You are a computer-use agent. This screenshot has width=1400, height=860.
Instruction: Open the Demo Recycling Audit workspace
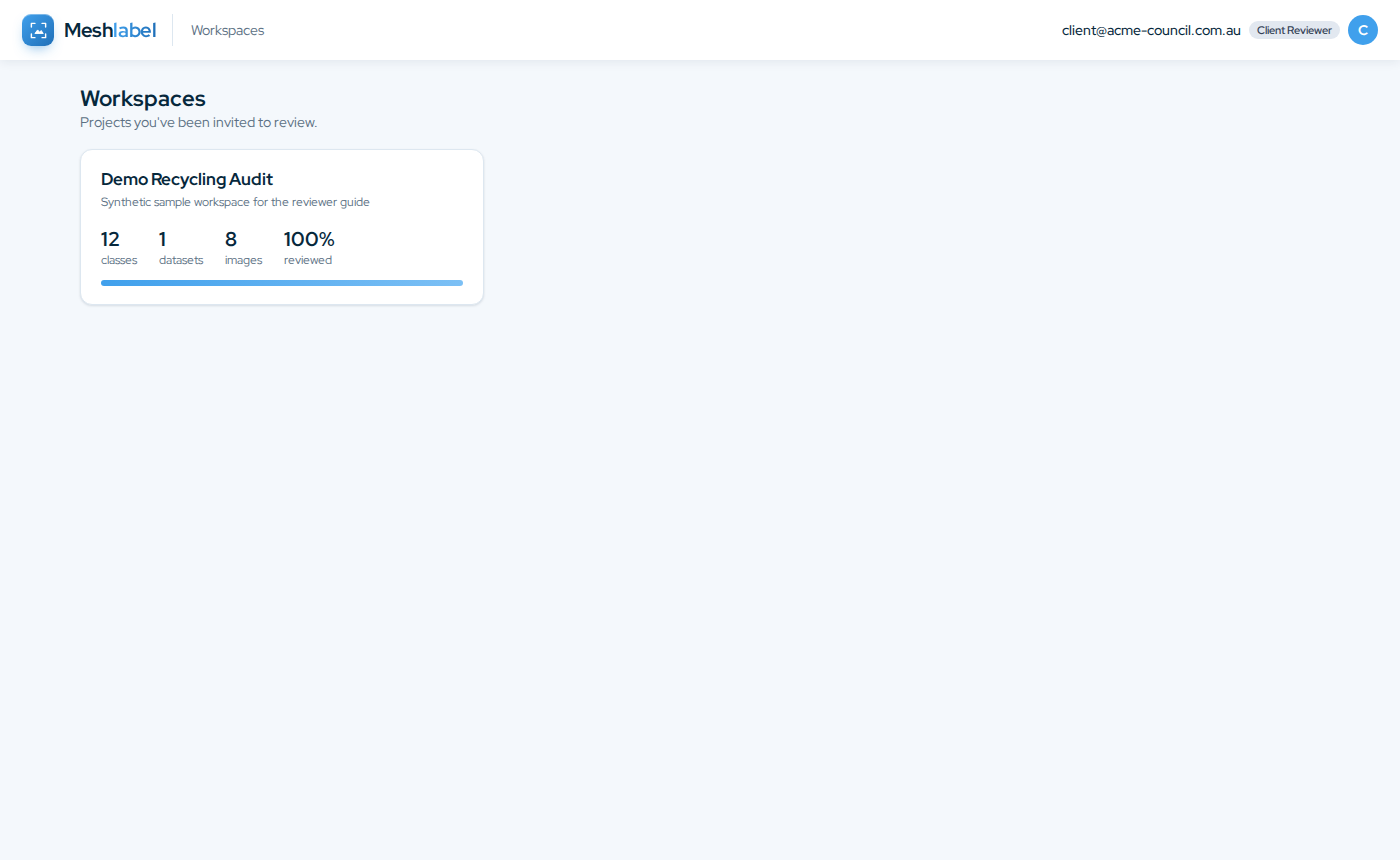(282, 227)
